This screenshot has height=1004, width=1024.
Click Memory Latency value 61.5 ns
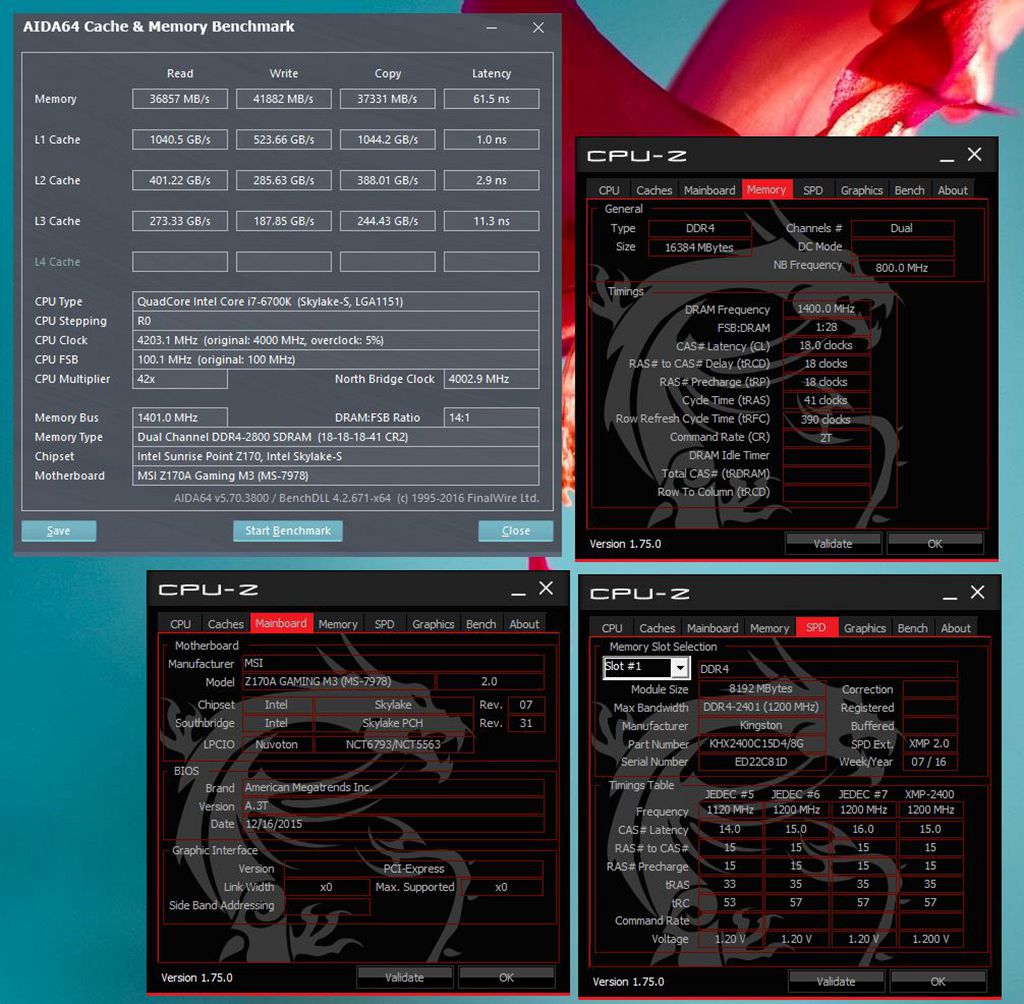[491, 99]
